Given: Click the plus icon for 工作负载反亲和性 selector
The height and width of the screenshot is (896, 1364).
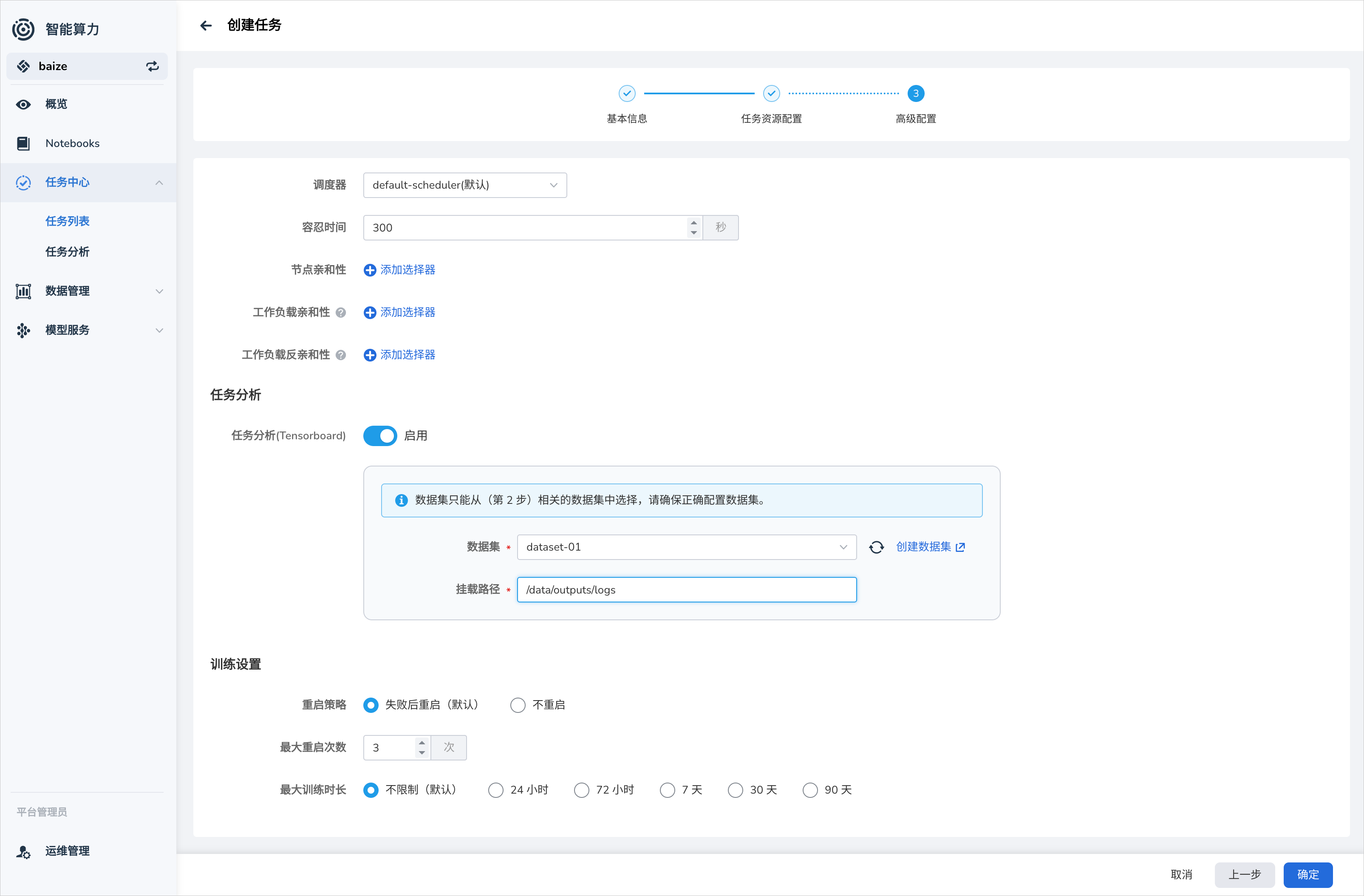Looking at the screenshot, I should coord(370,355).
